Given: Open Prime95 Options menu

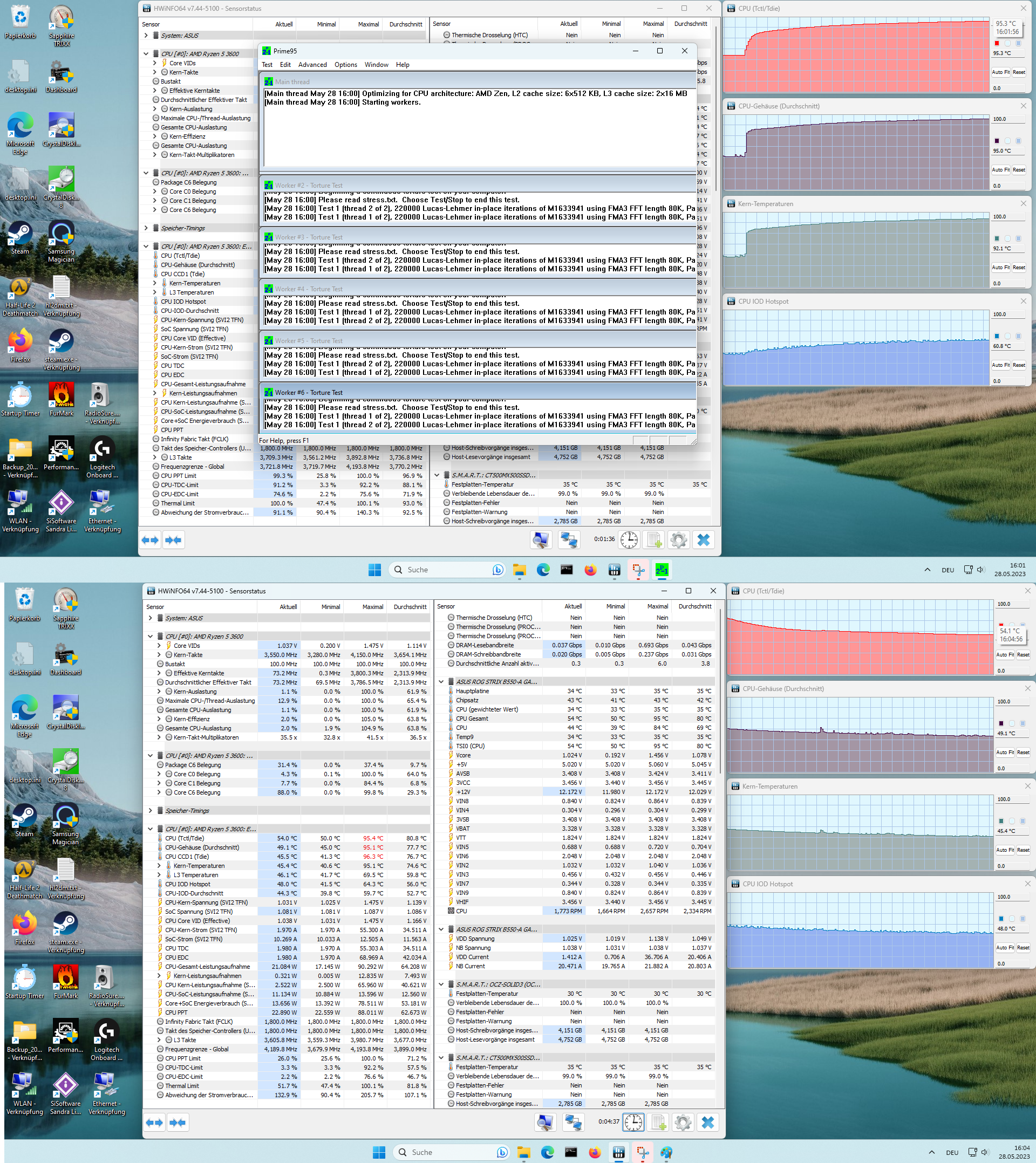Looking at the screenshot, I should pos(345,65).
